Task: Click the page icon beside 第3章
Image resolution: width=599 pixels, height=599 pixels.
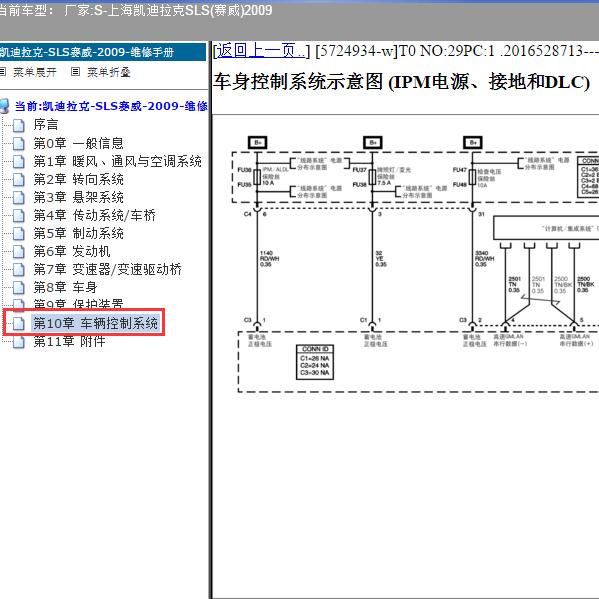Action: point(18,197)
